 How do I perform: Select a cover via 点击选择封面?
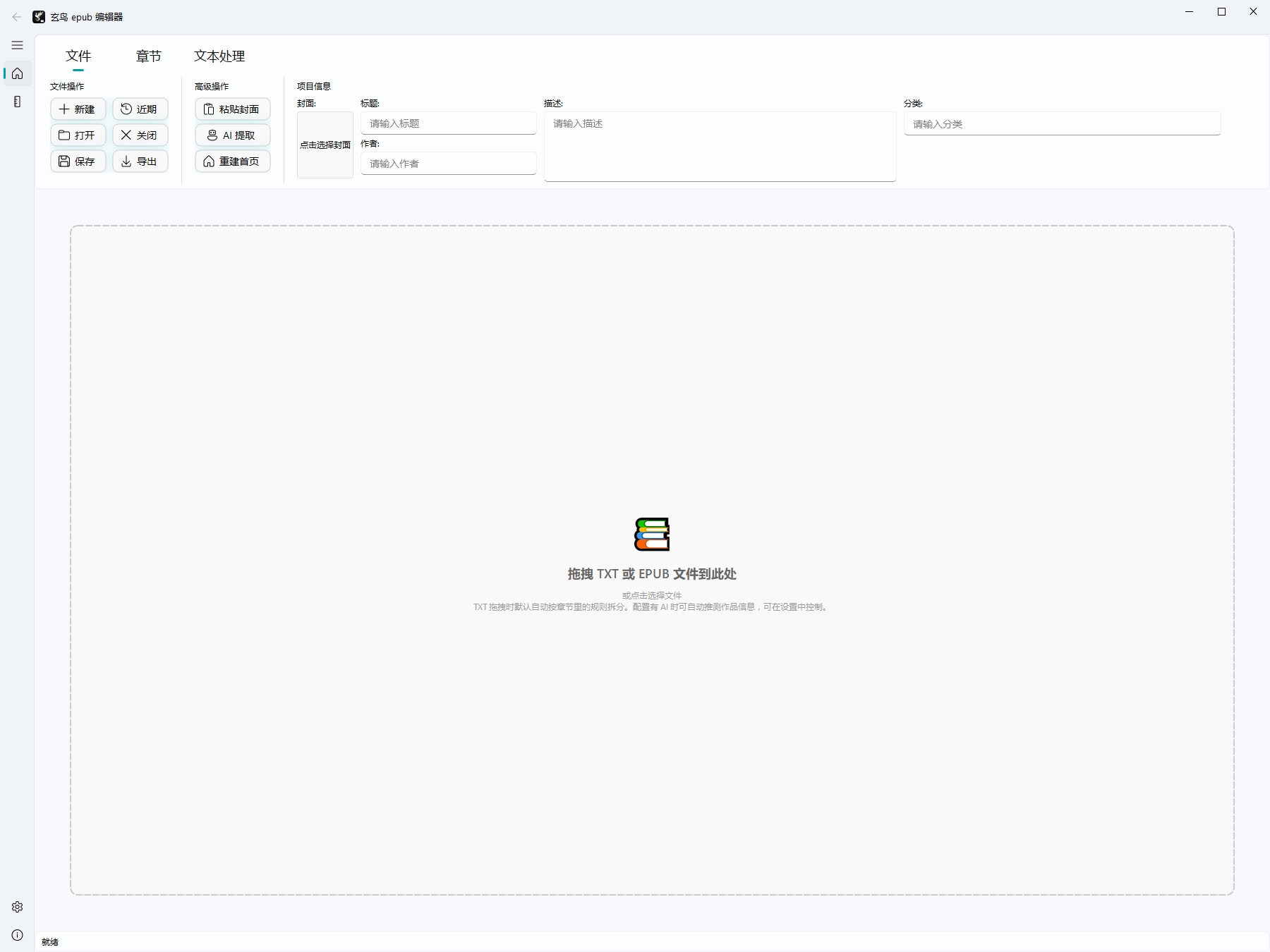click(x=325, y=145)
